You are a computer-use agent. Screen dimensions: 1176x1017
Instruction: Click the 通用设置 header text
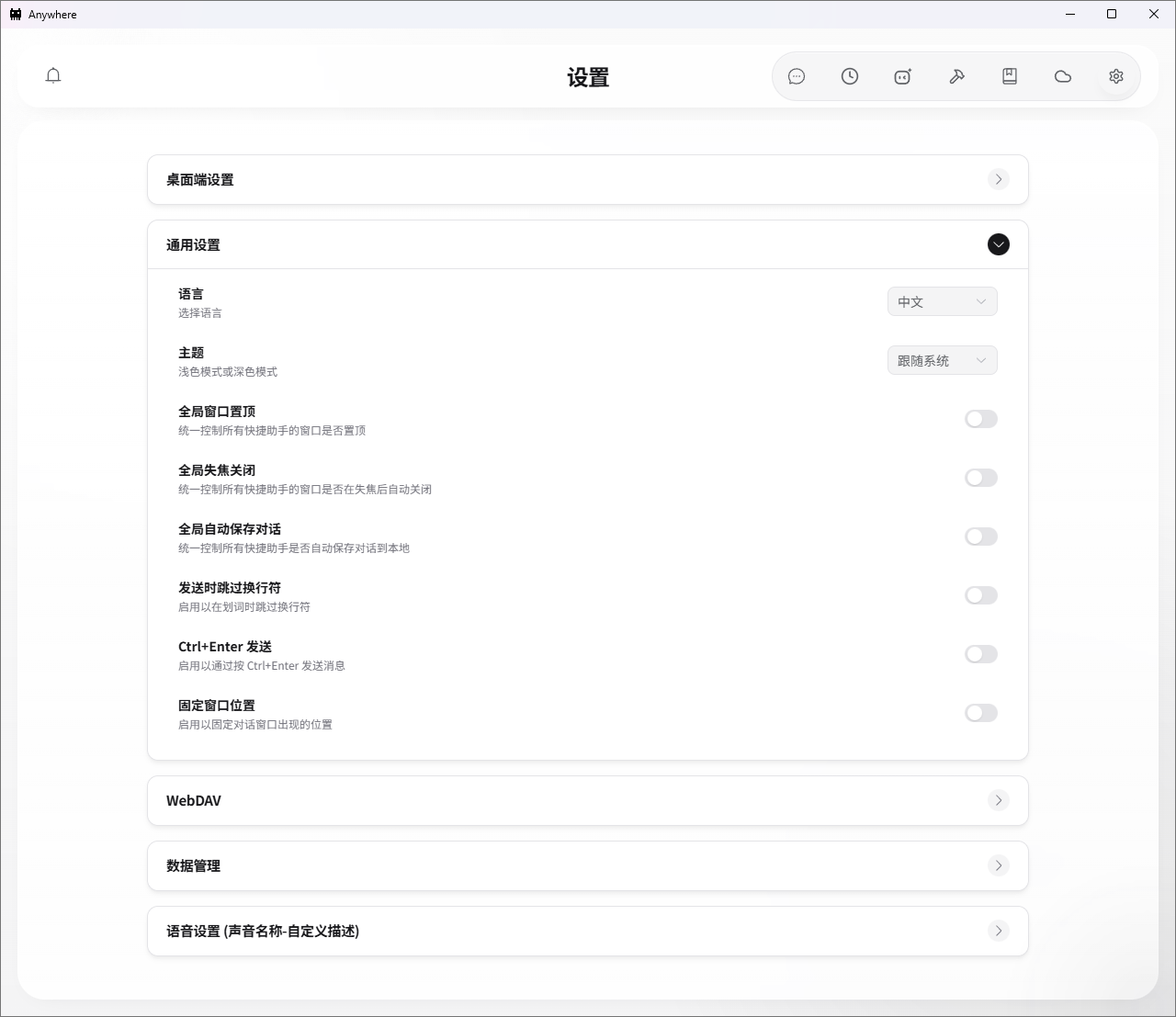point(193,245)
